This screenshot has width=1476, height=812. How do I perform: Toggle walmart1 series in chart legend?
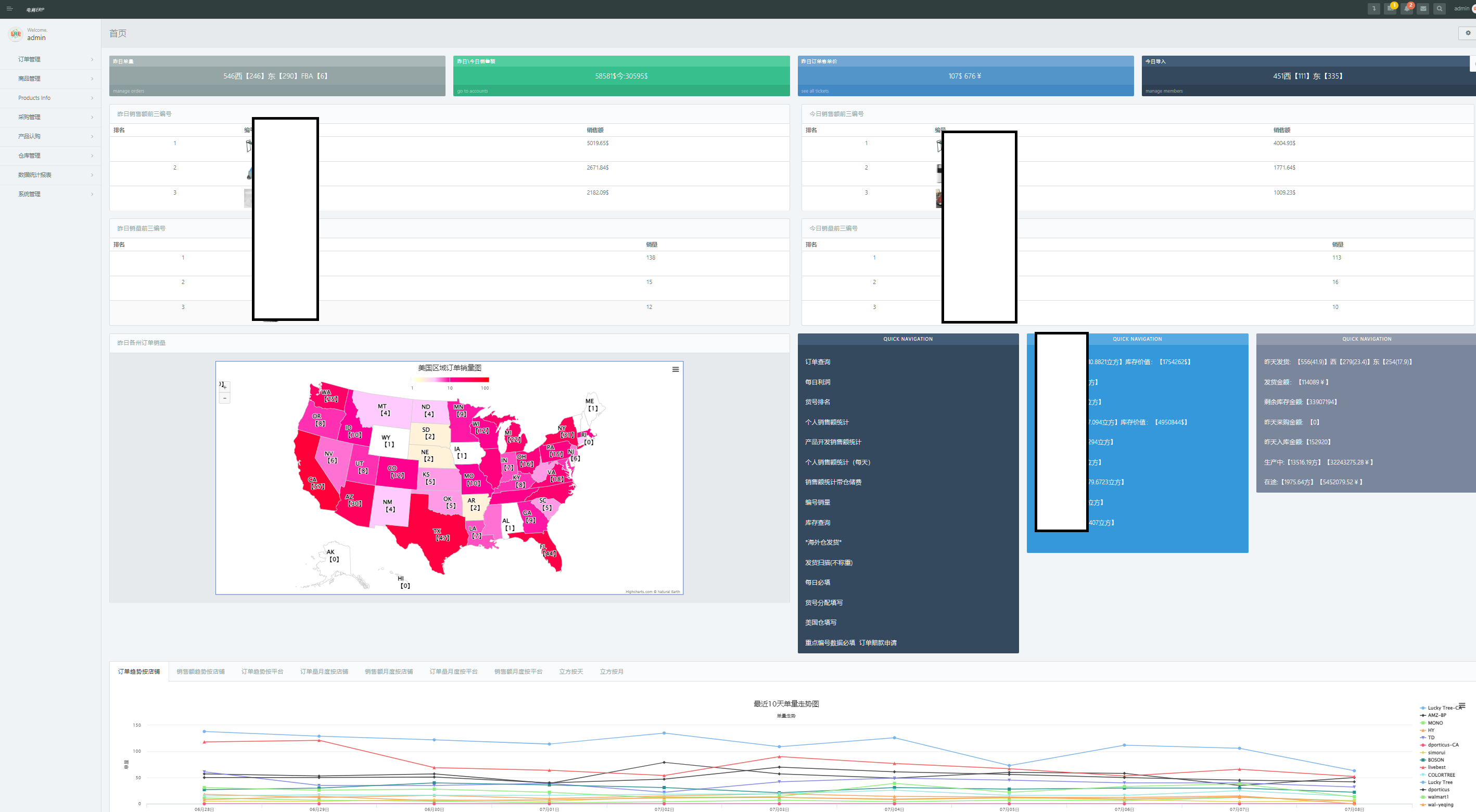click(1434, 797)
